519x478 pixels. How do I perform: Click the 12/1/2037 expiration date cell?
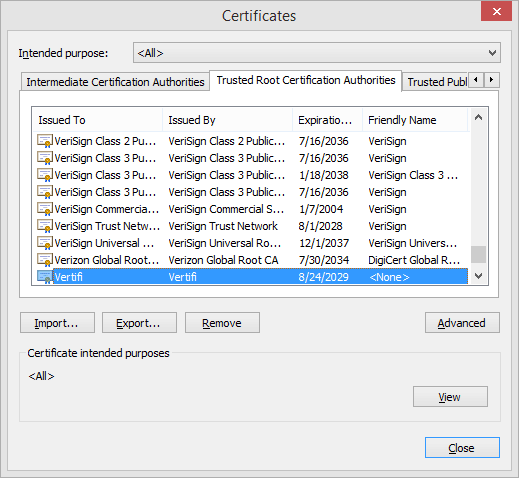coord(324,243)
